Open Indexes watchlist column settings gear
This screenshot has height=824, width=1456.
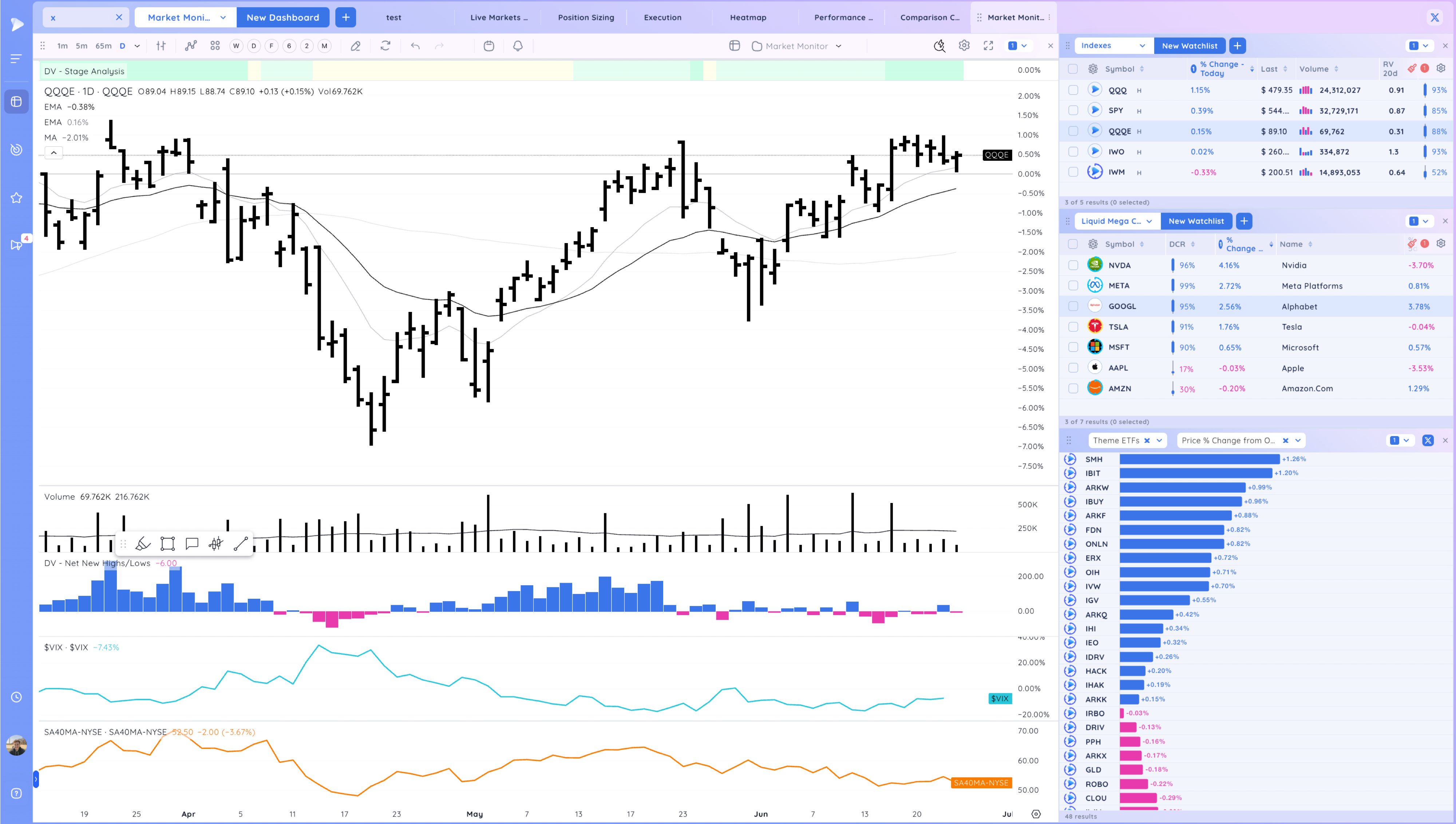tap(1441, 68)
